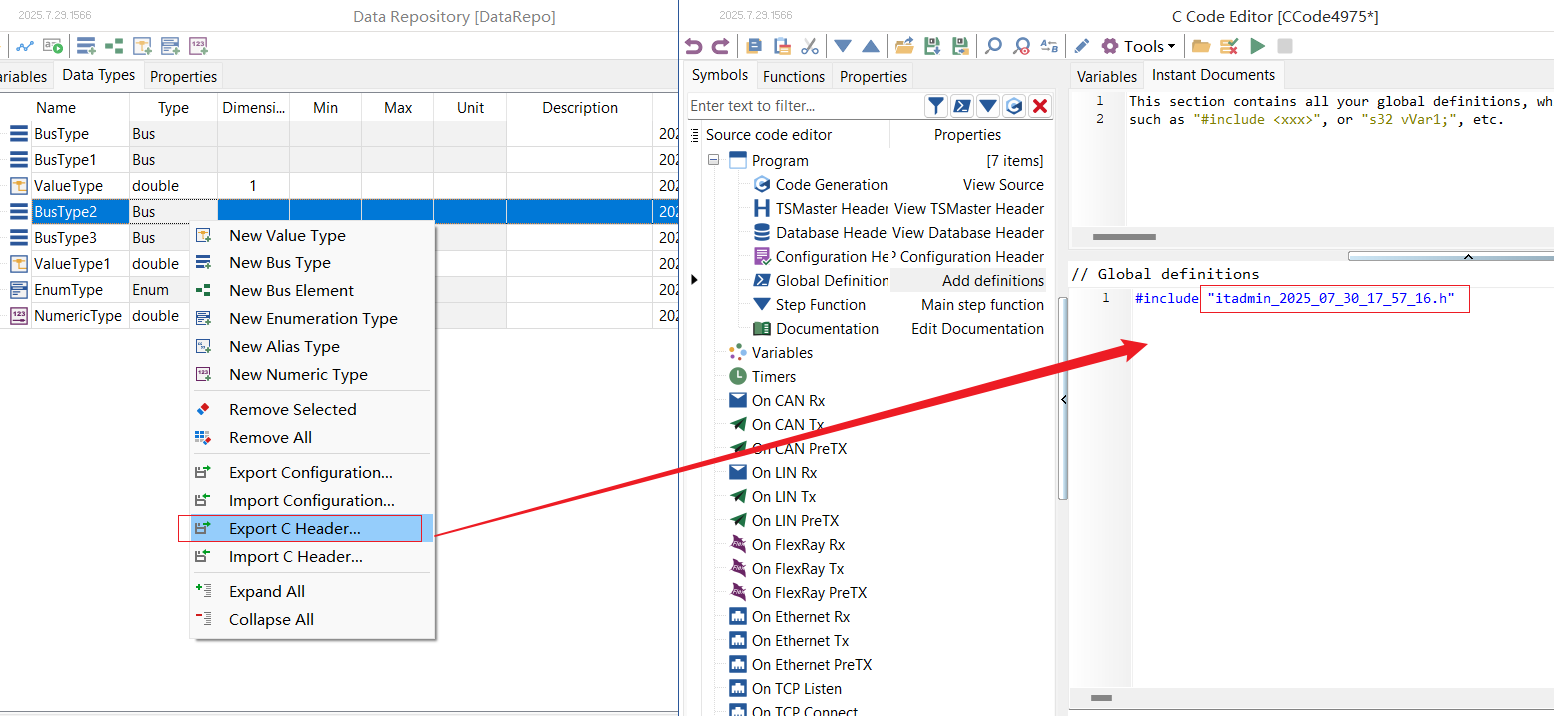
Task: Click the Find magnifier icon
Action: coord(993,46)
